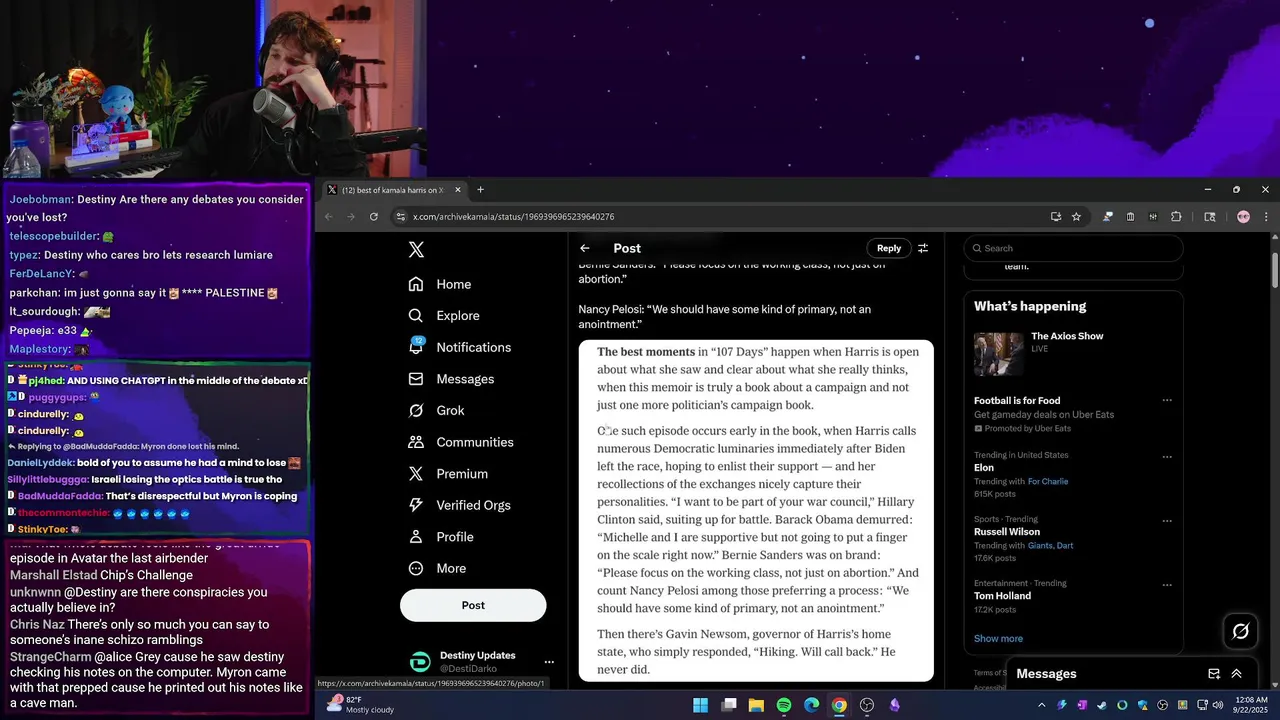
Task: Open Messages in X sidebar
Action: pyautogui.click(x=451, y=379)
